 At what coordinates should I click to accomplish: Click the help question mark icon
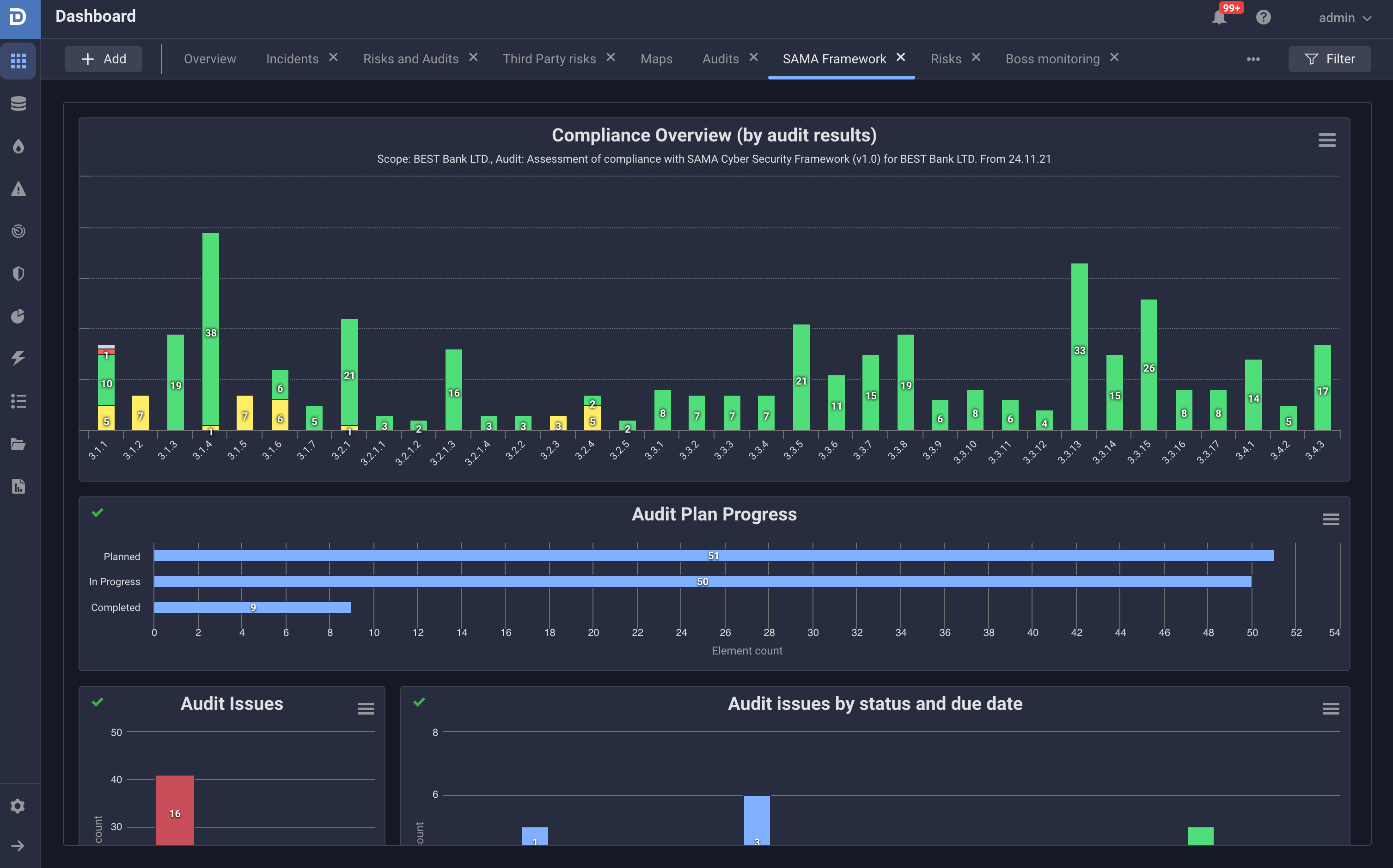(1263, 17)
